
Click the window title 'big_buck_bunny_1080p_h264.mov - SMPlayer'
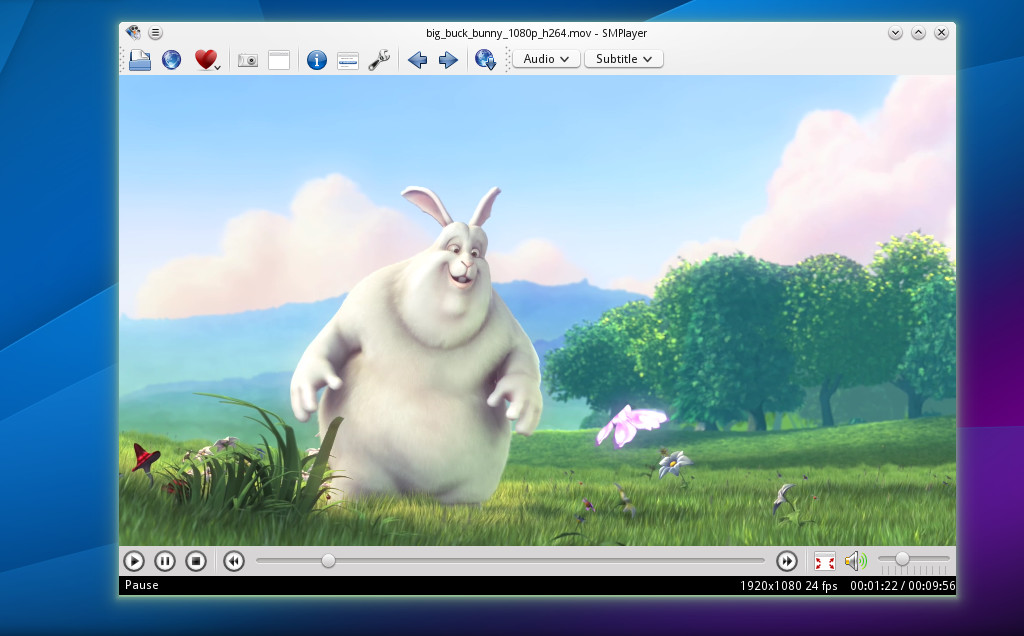tap(536, 33)
